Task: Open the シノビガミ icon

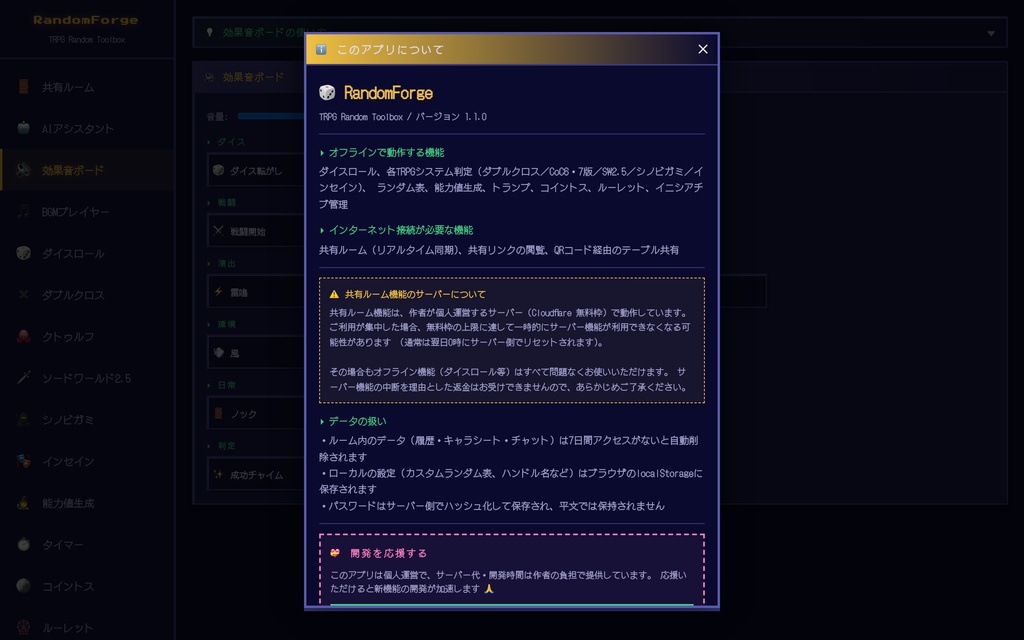Action: click(x=22, y=420)
